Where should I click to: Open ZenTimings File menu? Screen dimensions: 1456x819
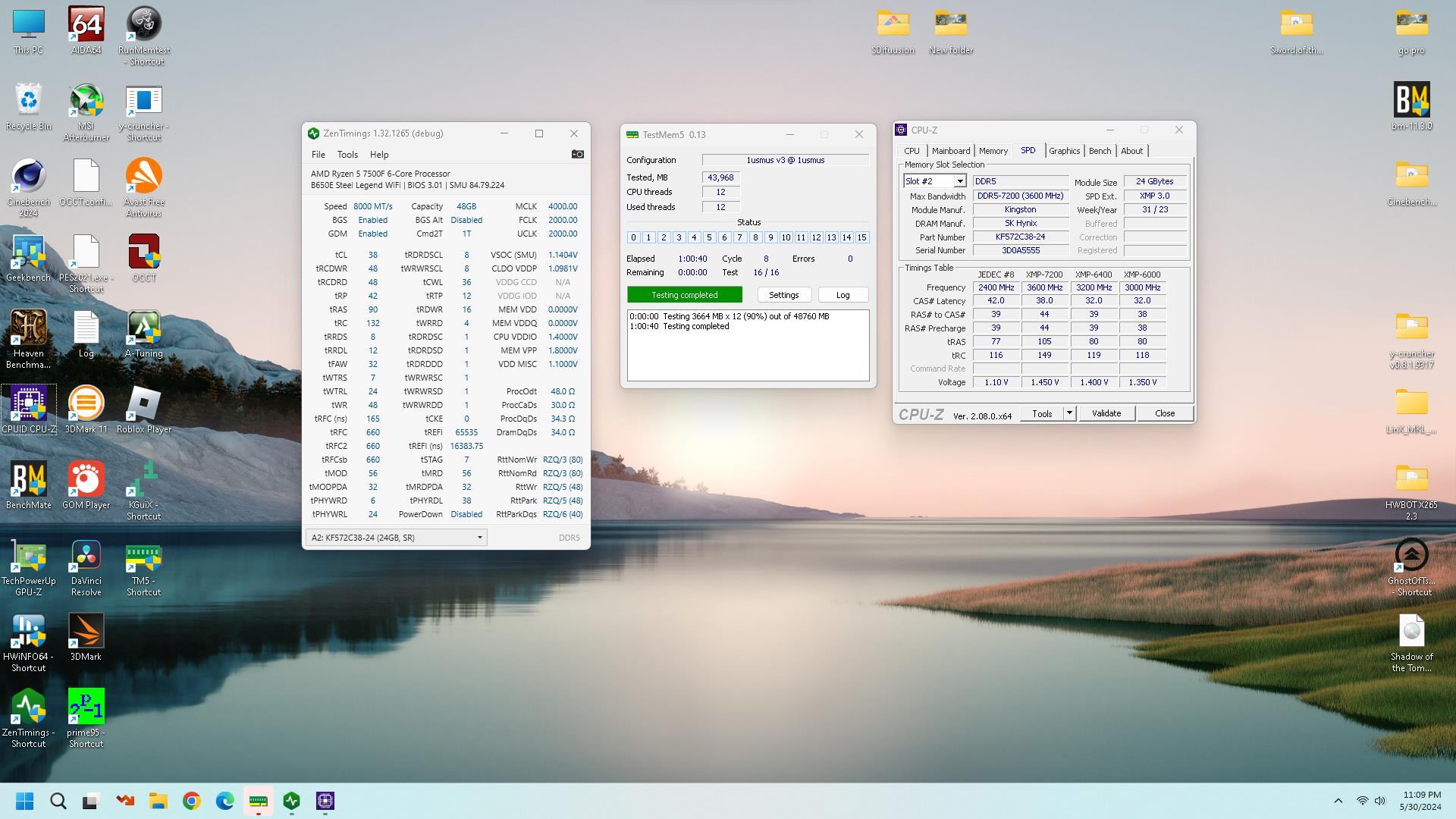coord(318,154)
